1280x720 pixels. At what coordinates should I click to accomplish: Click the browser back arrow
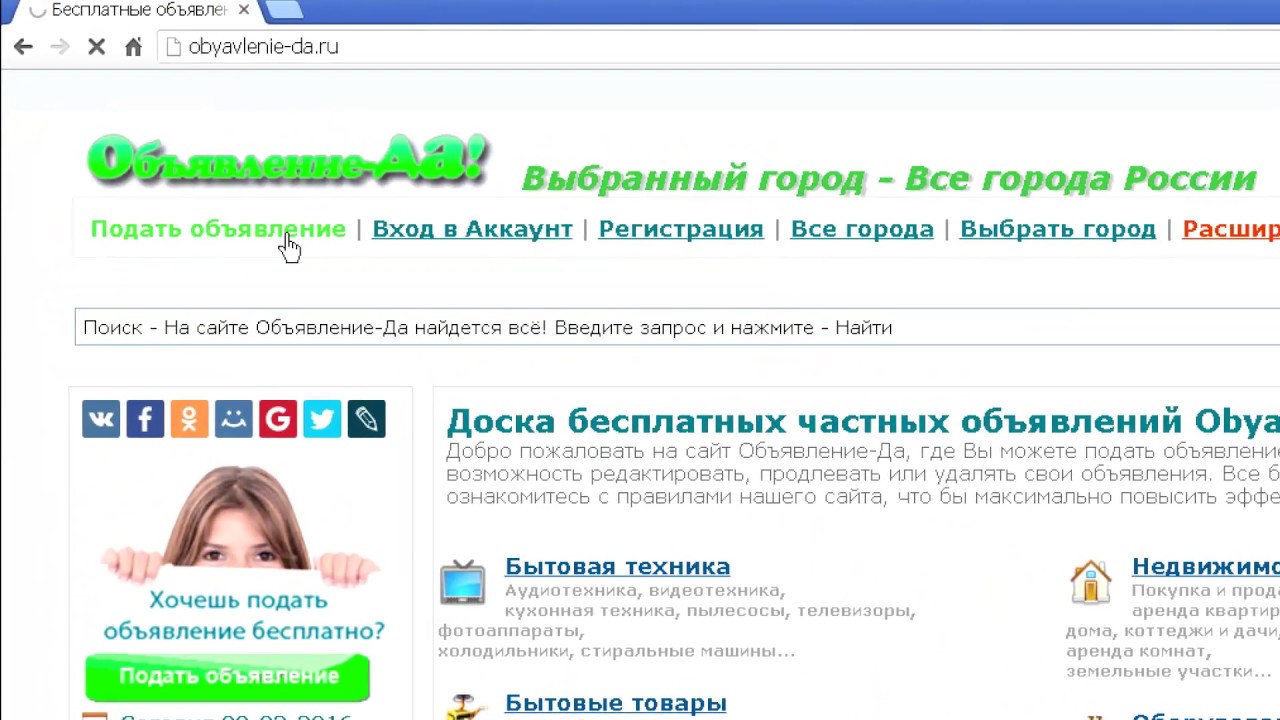point(23,47)
